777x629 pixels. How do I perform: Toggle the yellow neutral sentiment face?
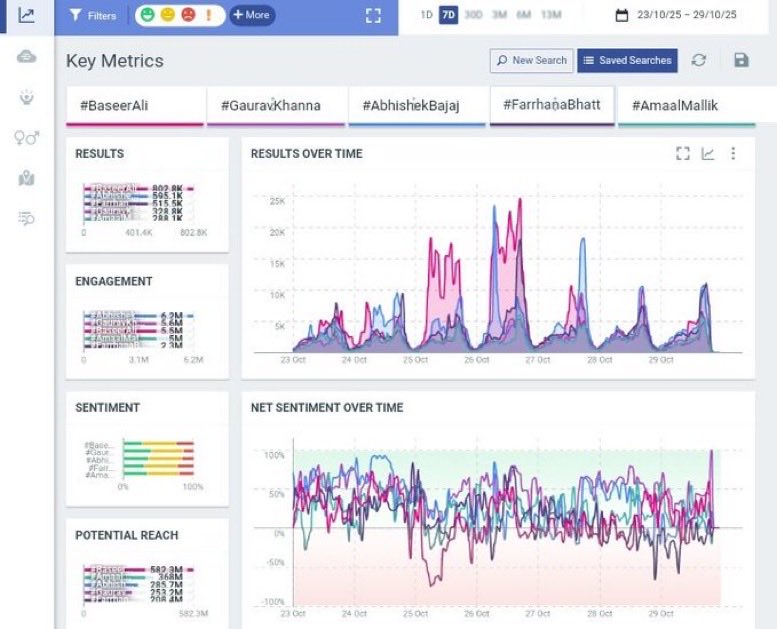click(x=168, y=15)
